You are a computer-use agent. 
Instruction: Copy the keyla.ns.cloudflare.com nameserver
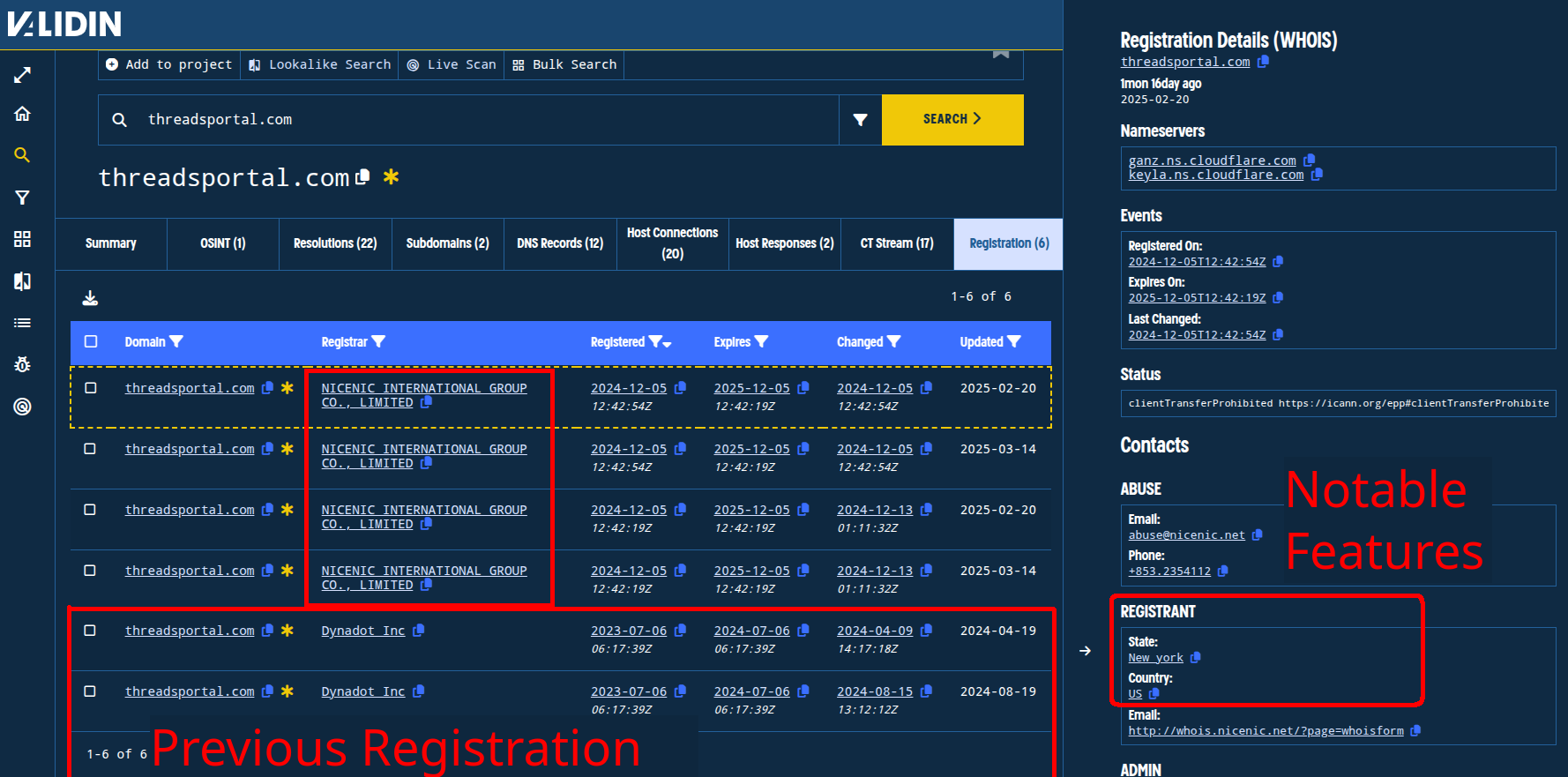coord(1317,175)
